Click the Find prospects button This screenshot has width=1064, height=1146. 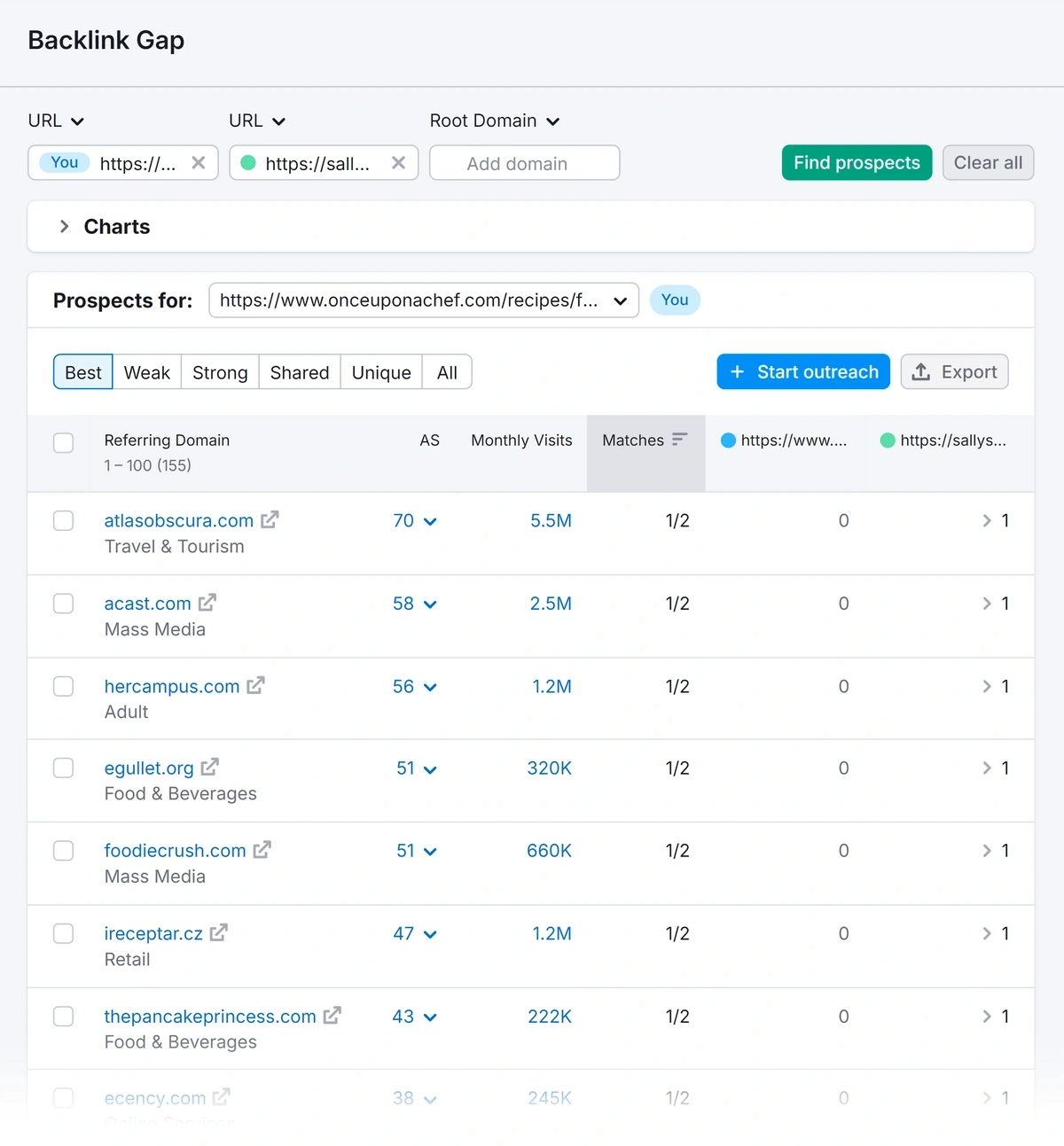pyautogui.click(x=857, y=163)
